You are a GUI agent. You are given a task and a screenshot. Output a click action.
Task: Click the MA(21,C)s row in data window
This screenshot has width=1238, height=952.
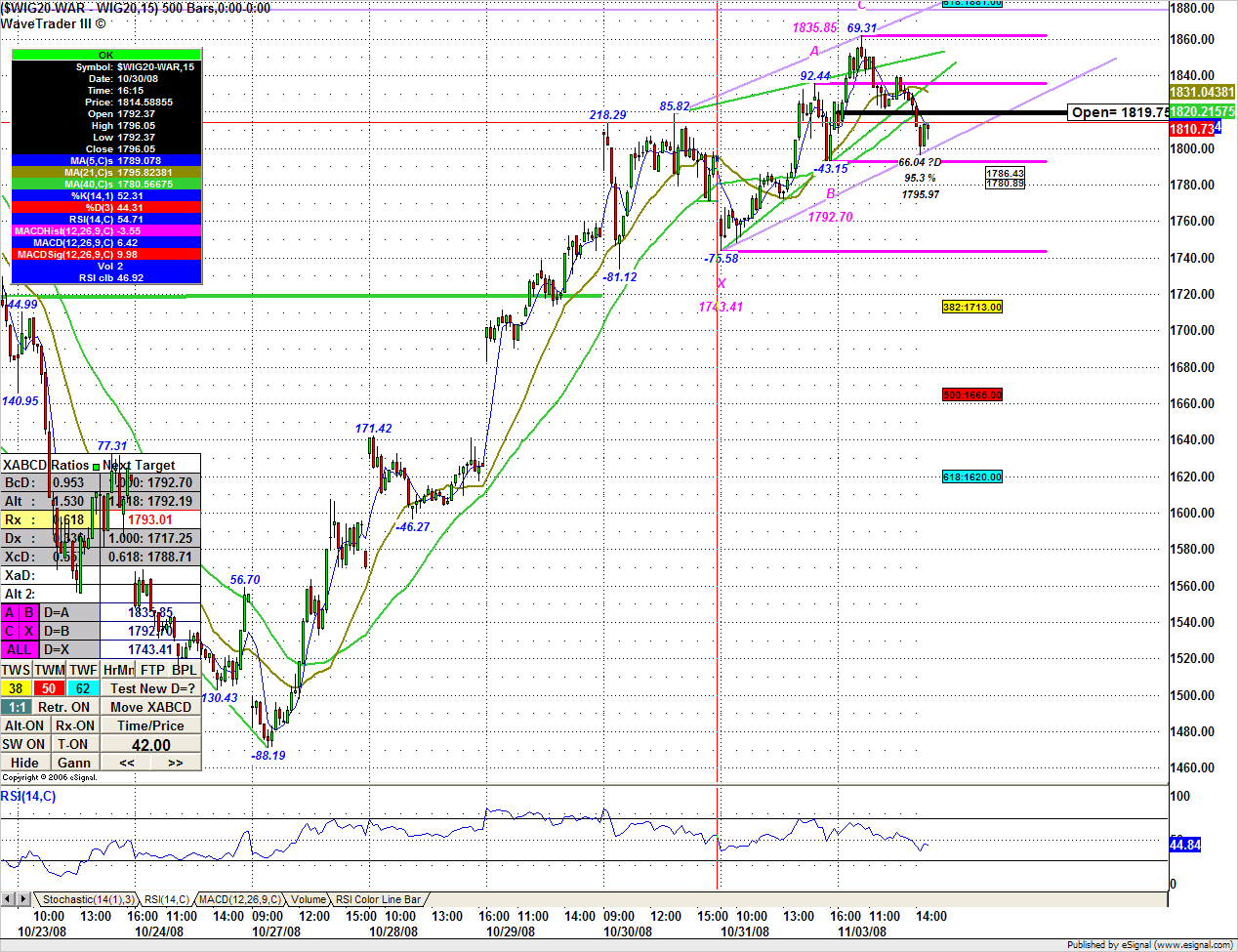click(106, 172)
